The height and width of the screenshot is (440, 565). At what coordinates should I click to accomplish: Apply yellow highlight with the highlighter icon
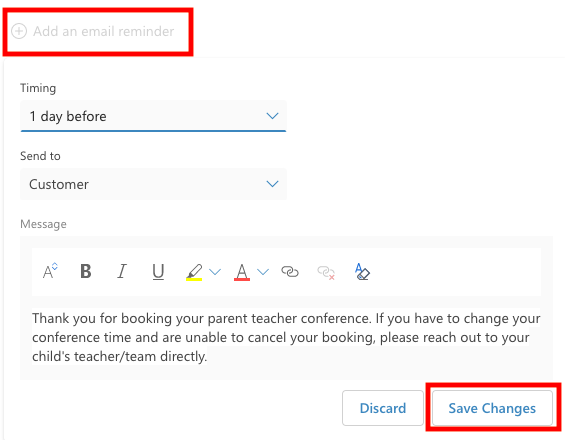[x=194, y=272]
